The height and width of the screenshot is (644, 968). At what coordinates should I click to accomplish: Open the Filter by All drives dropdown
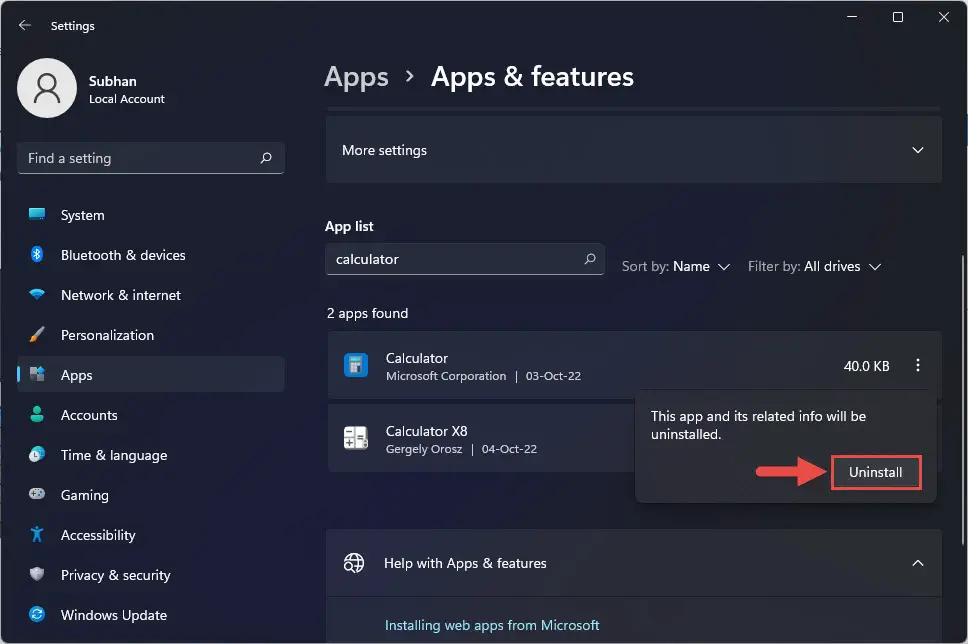coord(814,267)
